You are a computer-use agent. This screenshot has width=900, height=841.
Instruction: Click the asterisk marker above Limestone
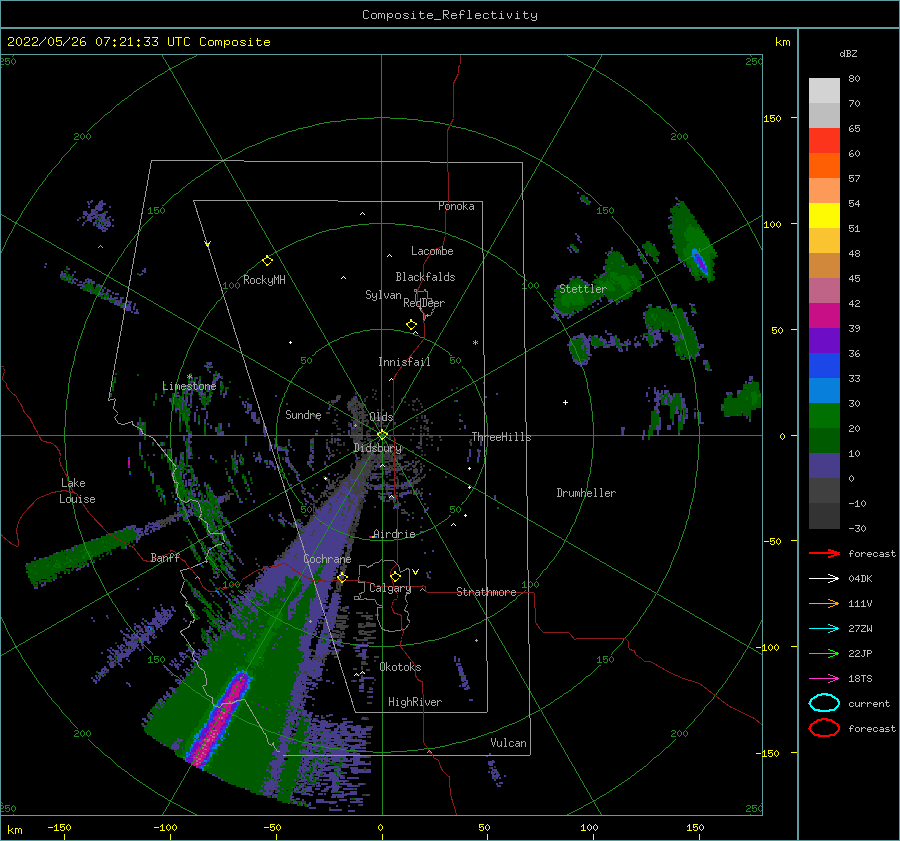pos(189,377)
